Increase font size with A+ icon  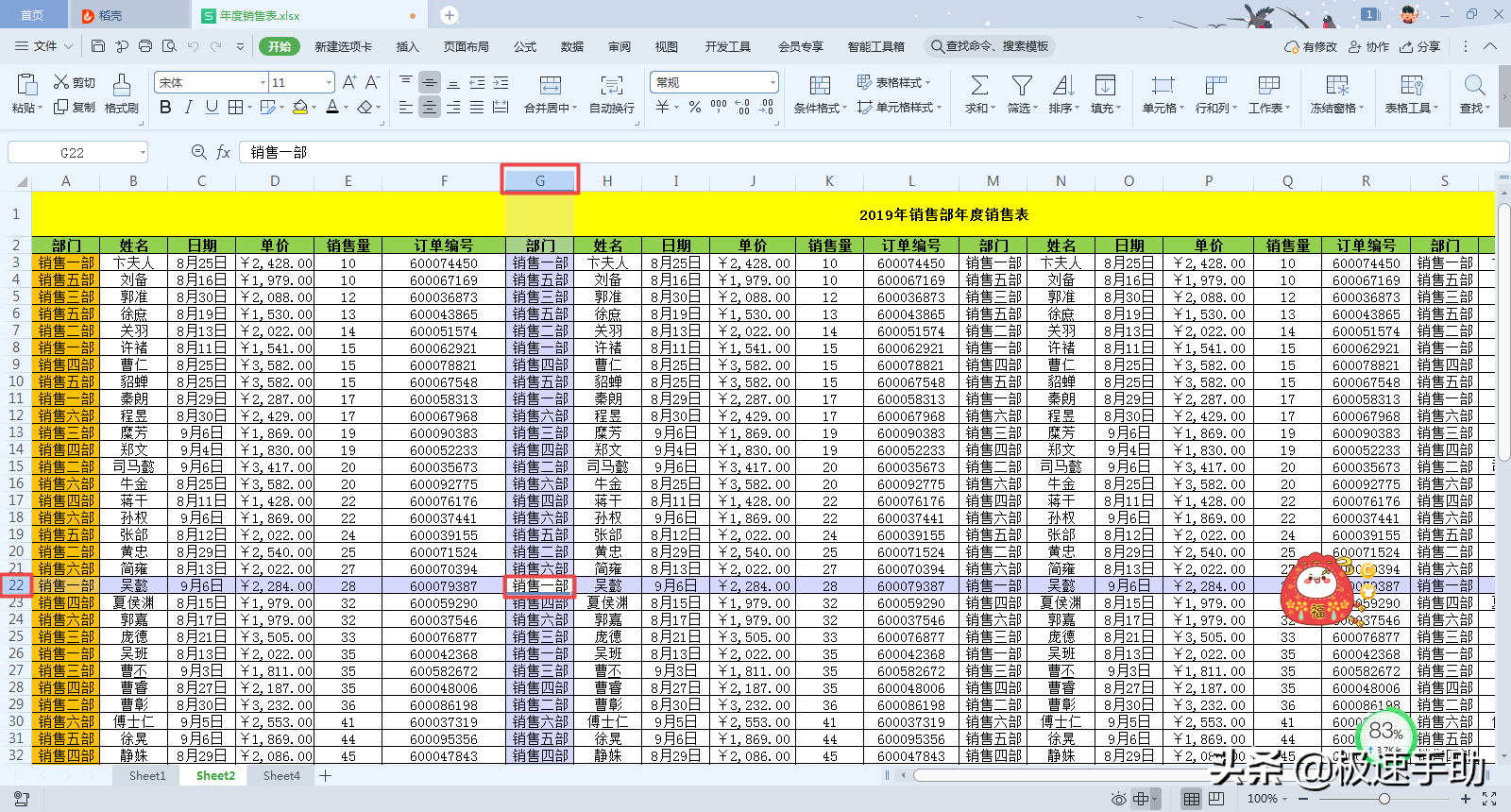pos(349,82)
